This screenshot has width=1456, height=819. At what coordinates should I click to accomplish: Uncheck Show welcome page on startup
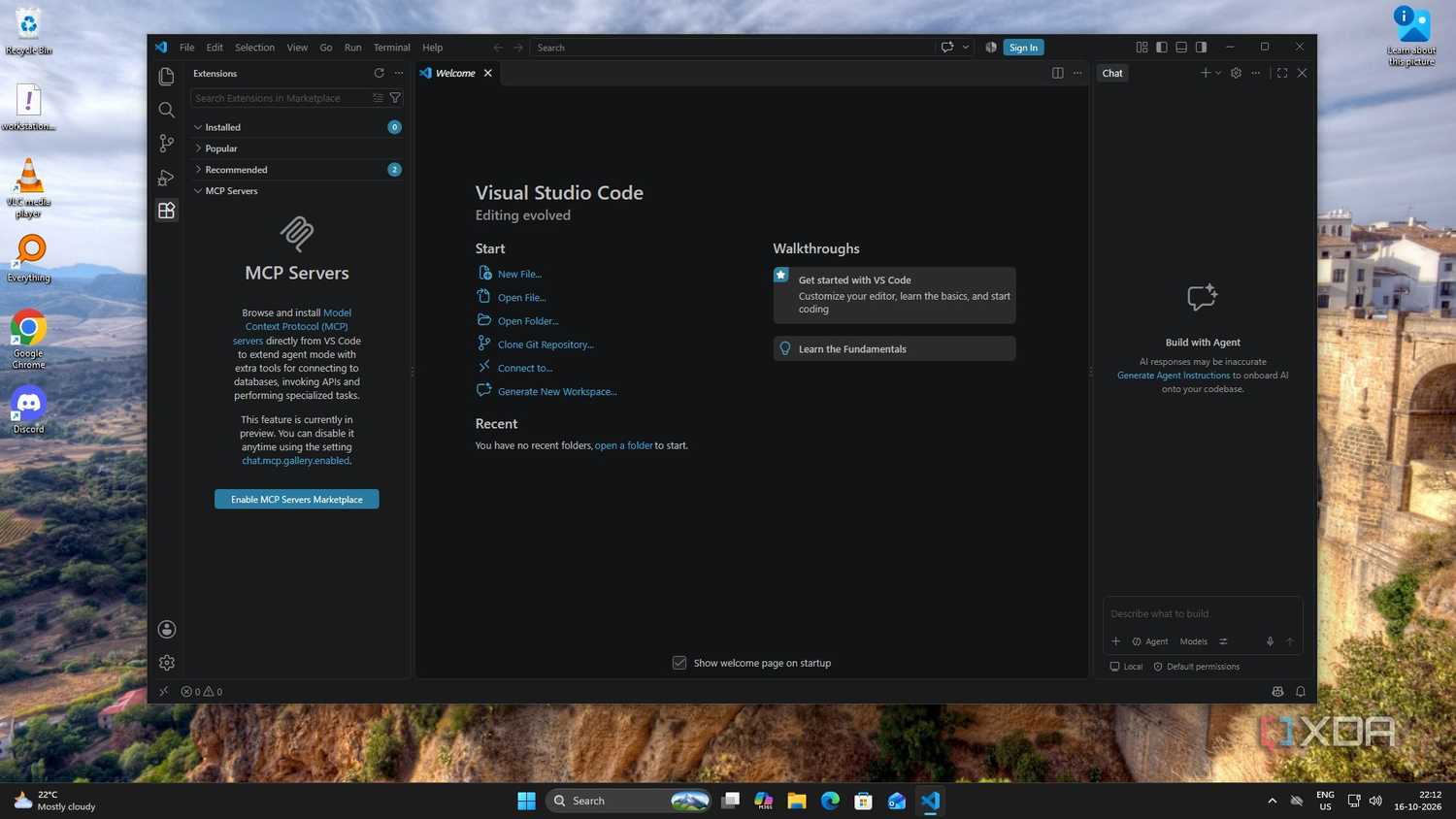tap(679, 663)
